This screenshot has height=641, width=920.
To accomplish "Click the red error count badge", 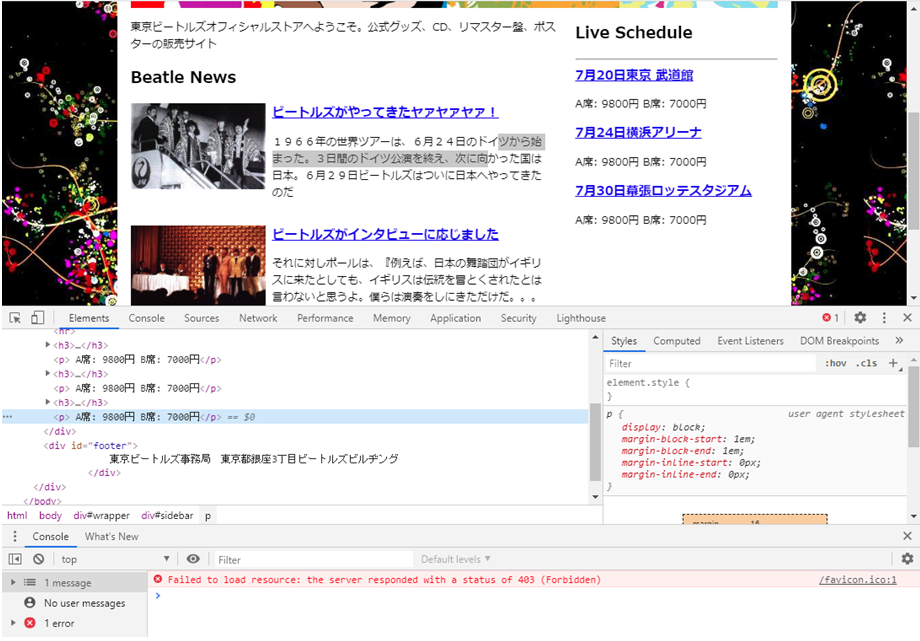I will (830, 318).
